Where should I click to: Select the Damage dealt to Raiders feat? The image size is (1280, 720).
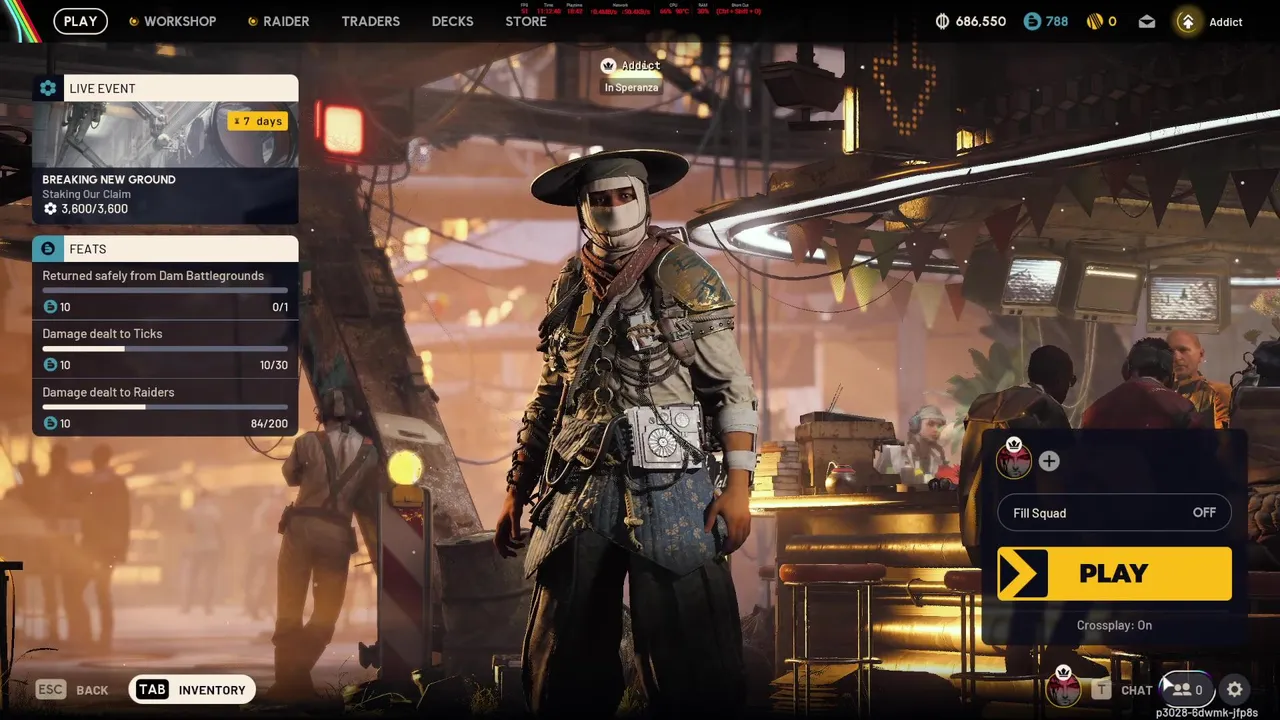pyautogui.click(x=165, y=407)
